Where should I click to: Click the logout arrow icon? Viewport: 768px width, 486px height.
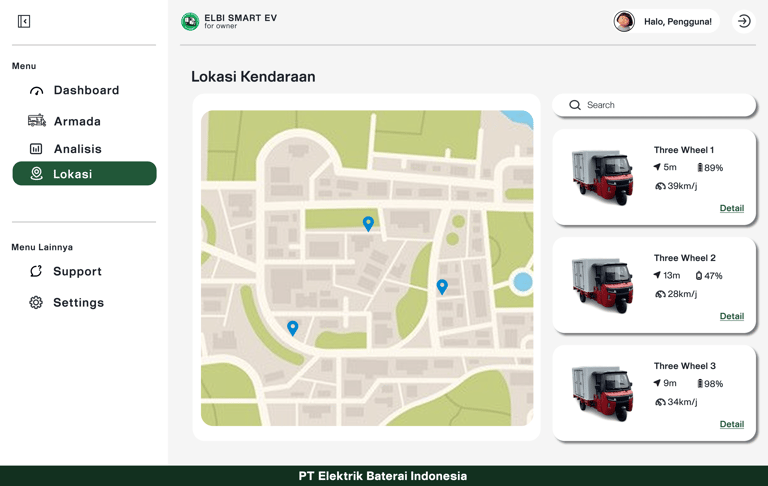(x=744, y=21)
